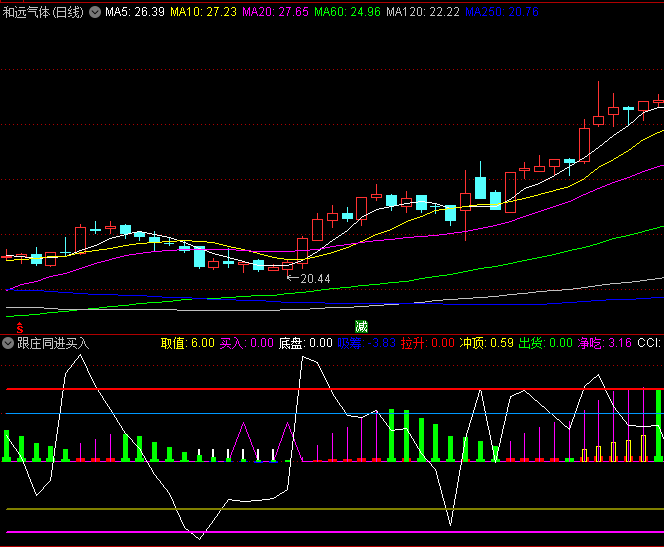Viewport: 664px width, 547px height.
Task: Select the MA5 moving average label
Action: 135,12
